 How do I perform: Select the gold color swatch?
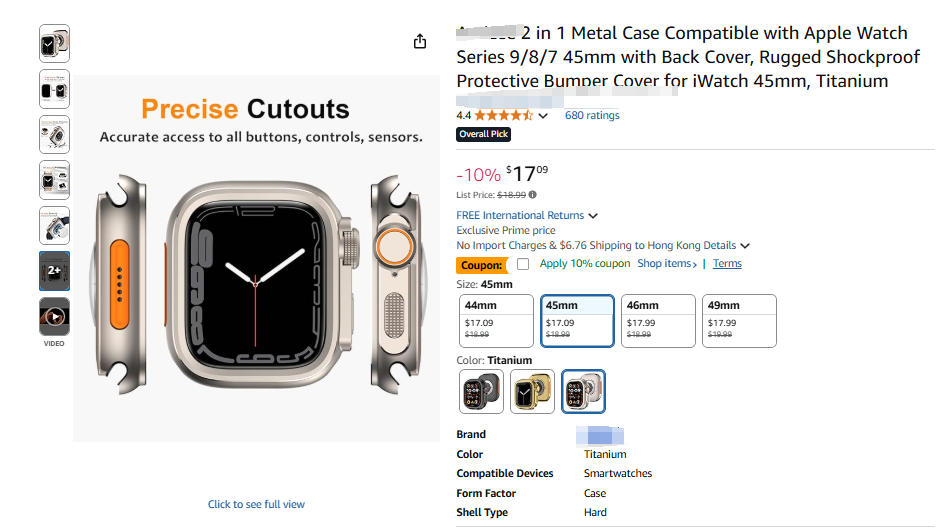point(532,391)
